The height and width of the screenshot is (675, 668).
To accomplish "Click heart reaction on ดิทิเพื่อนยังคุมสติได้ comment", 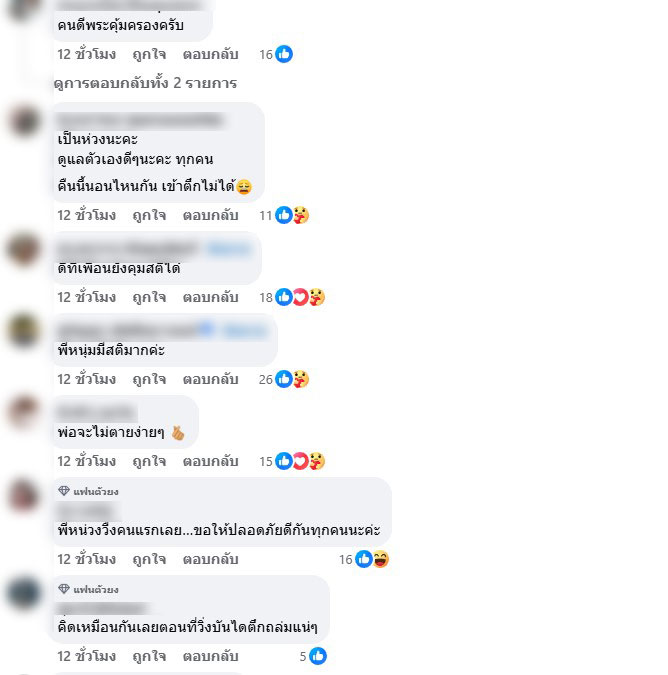I will pyautogui.click(x=300, y=297).
